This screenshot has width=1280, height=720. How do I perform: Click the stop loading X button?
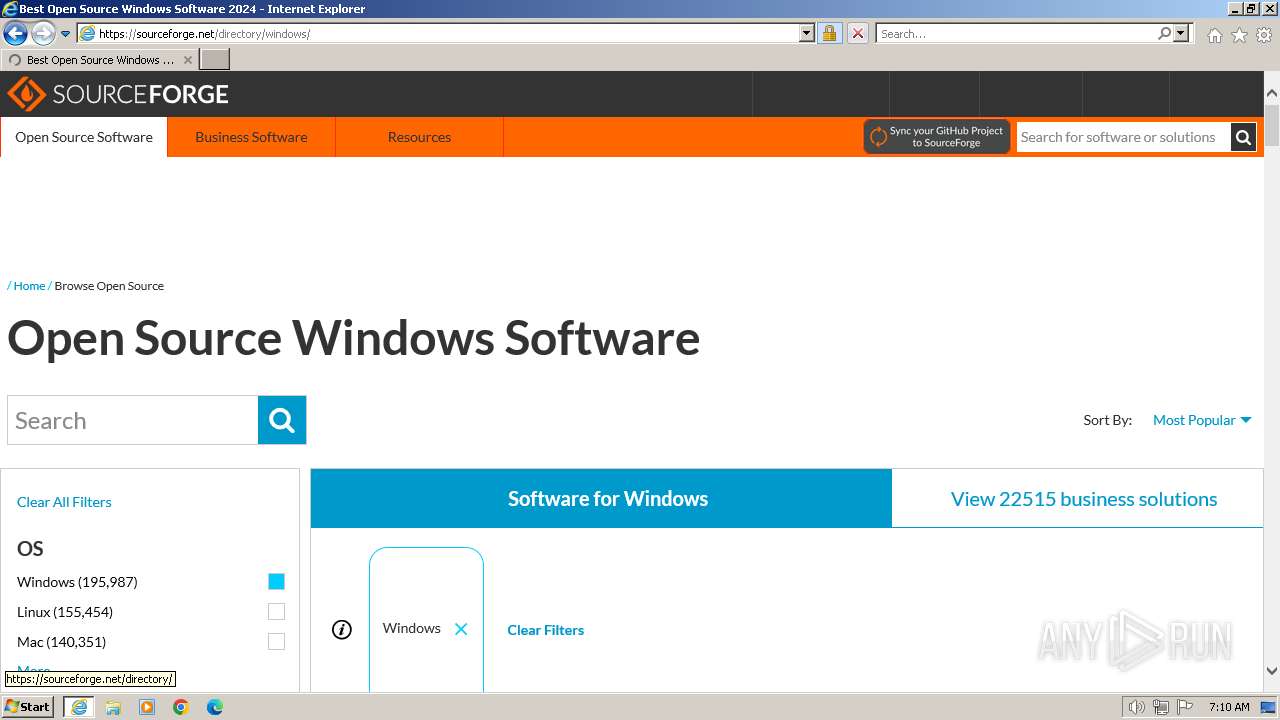point(857,33)
